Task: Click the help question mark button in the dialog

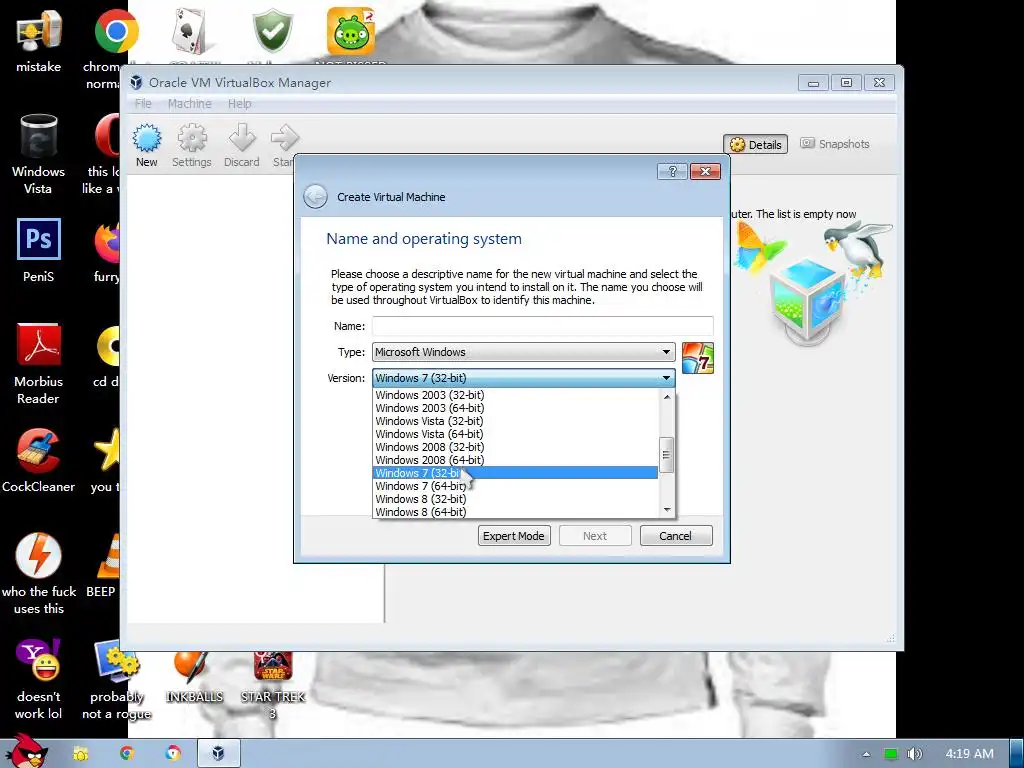Action: tap(672, 172)
